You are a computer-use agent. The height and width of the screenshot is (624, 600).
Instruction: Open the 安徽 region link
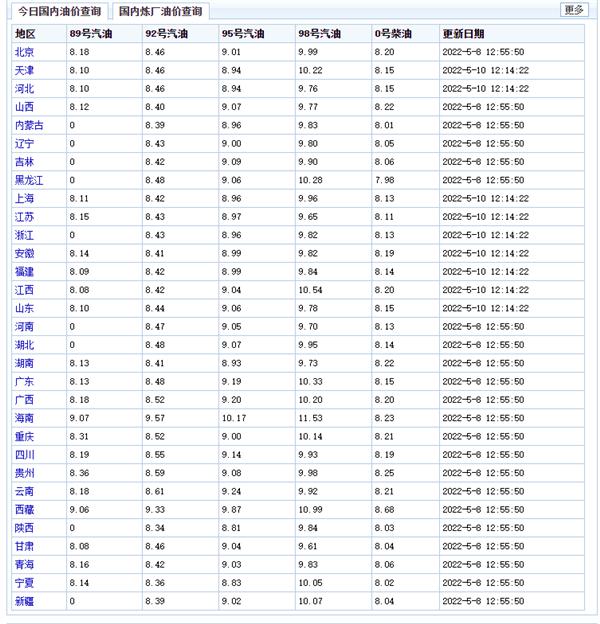coord(24,254)
